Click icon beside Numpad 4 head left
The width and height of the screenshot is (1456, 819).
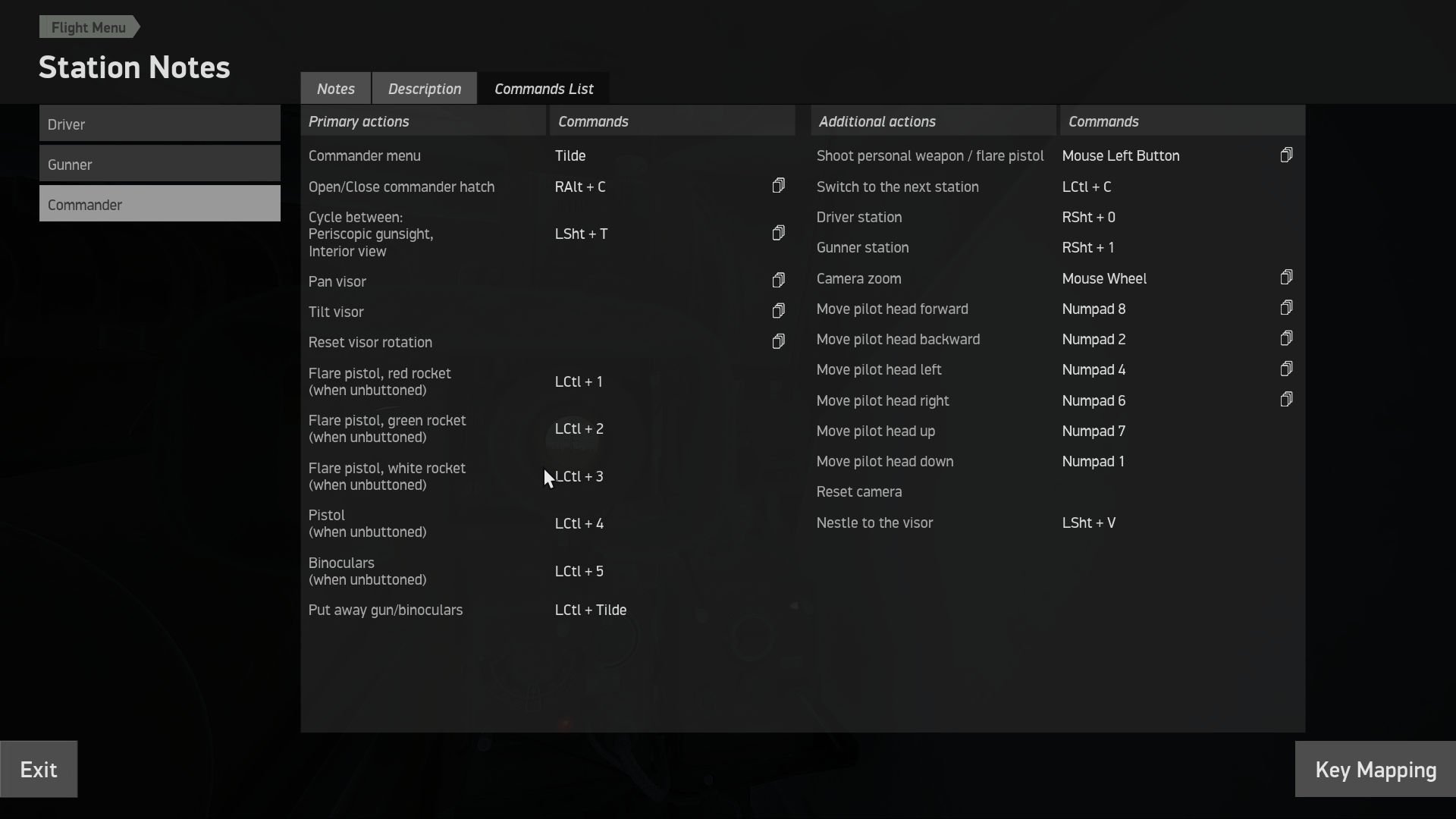[x=1286, y=369]
